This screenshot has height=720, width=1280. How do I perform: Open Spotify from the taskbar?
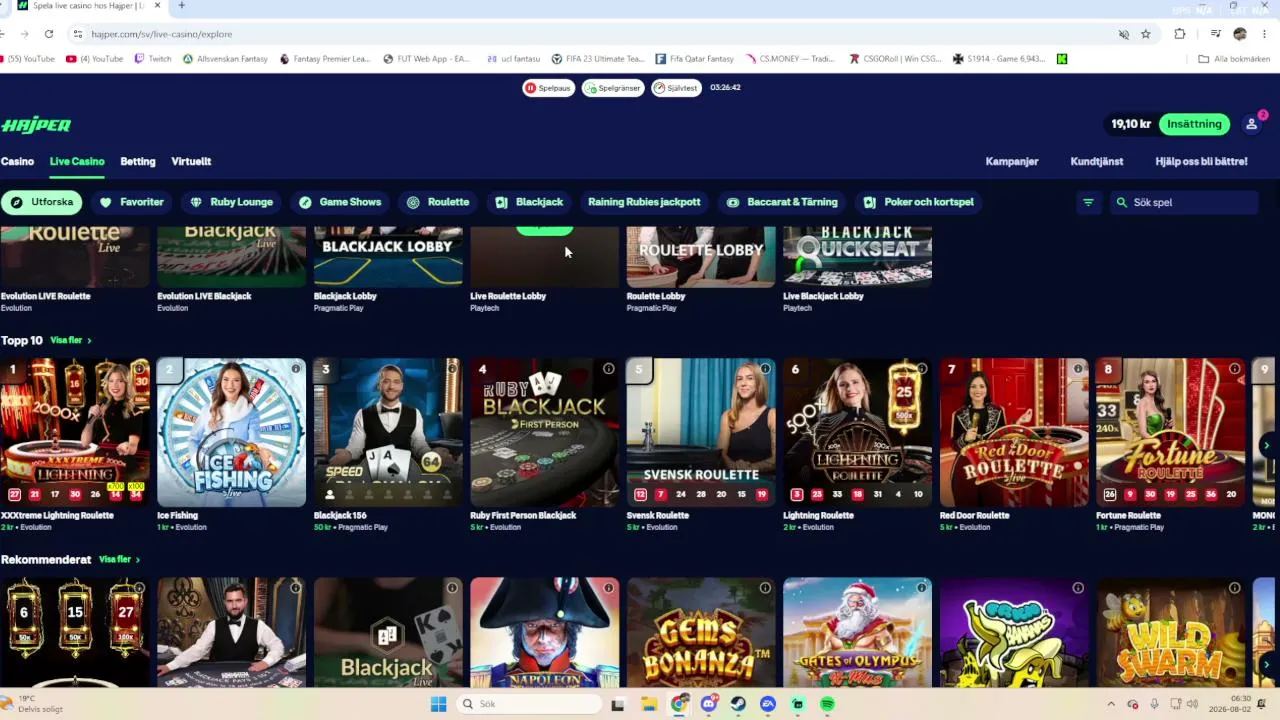click(827, 704)
